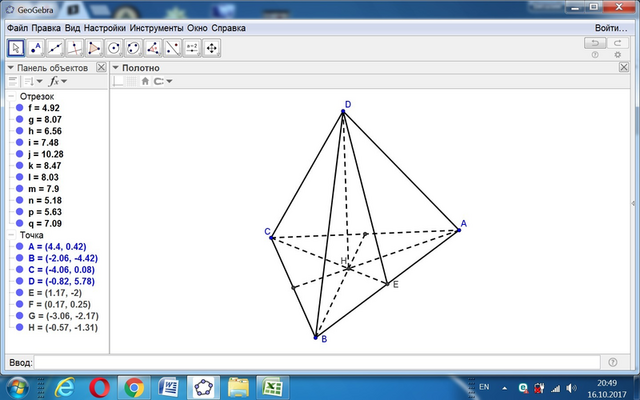This screenshot has height=400, width=640.
Task: Toggle visibility dot for point H
Action: pyautogui.click(x=19, y=327)
